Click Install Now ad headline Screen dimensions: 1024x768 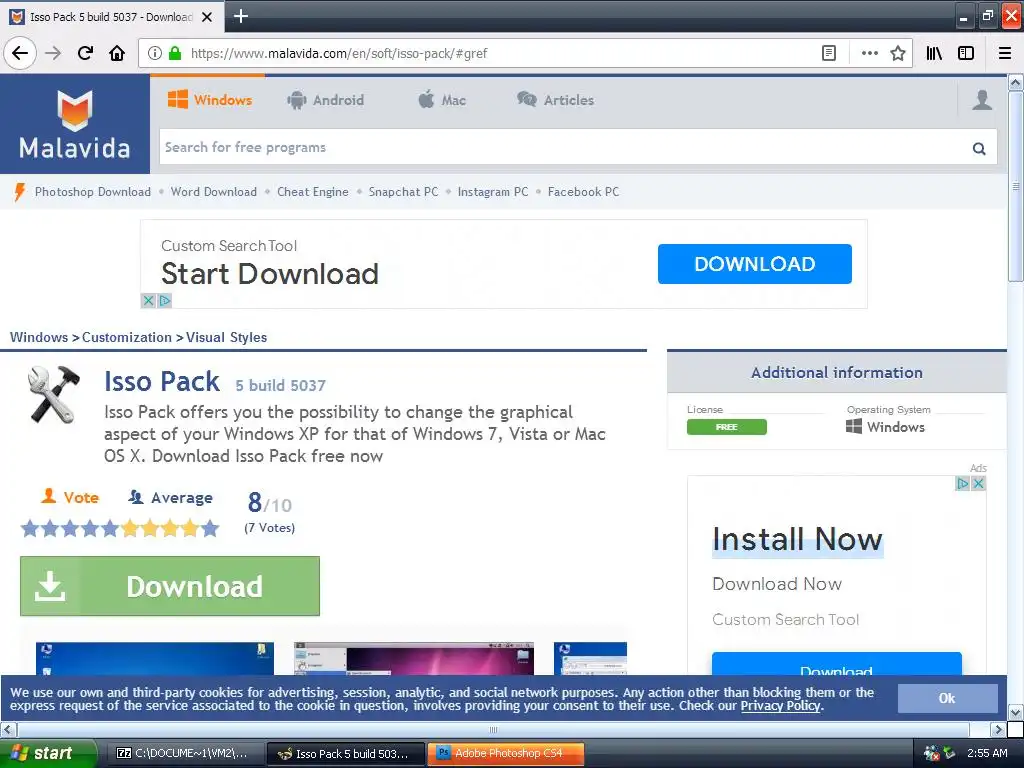point(797,539)
